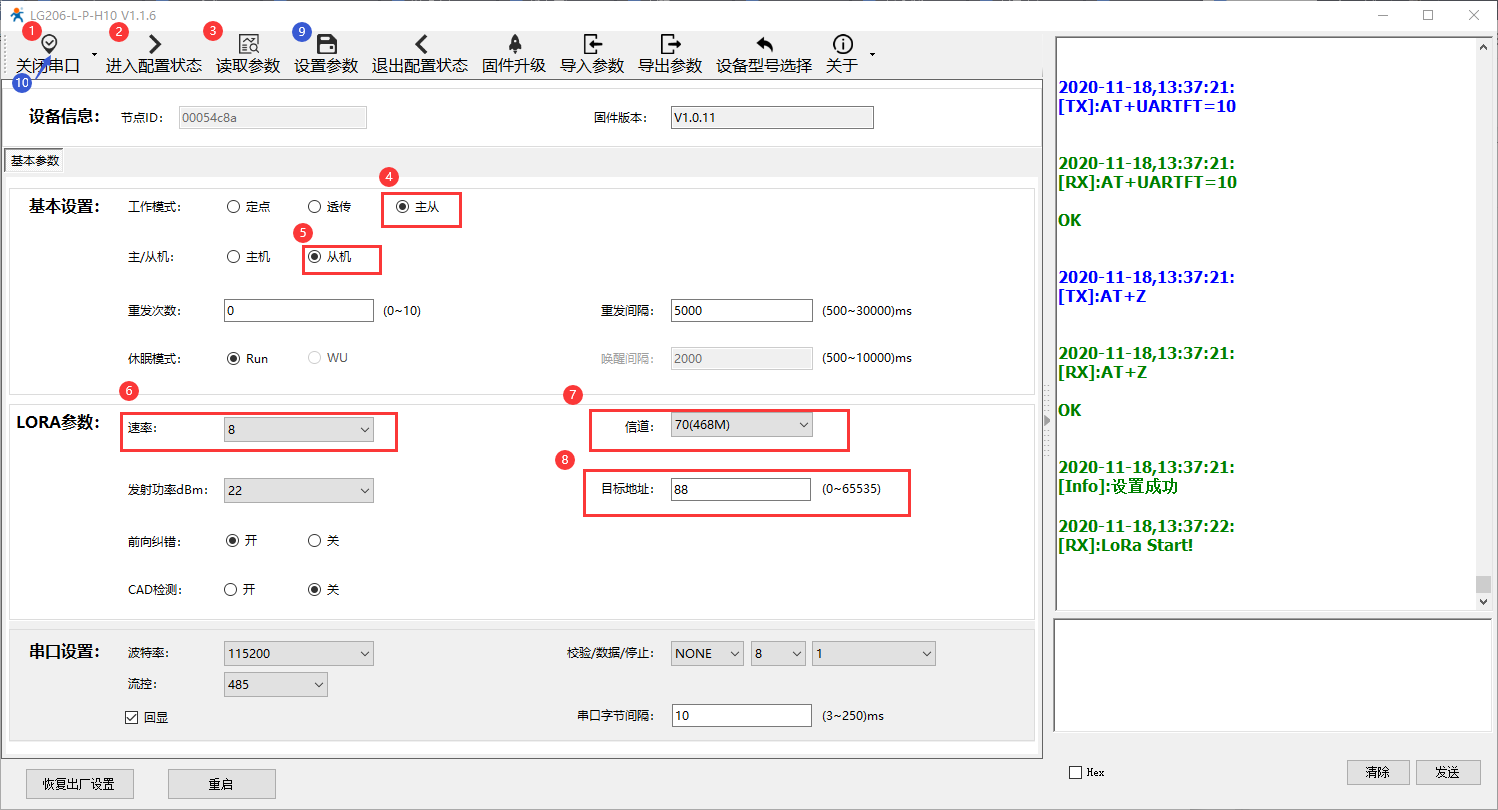Click the 恢复出厂设置 button
This screenshot has width=1498, height=810.
point(80,784)
